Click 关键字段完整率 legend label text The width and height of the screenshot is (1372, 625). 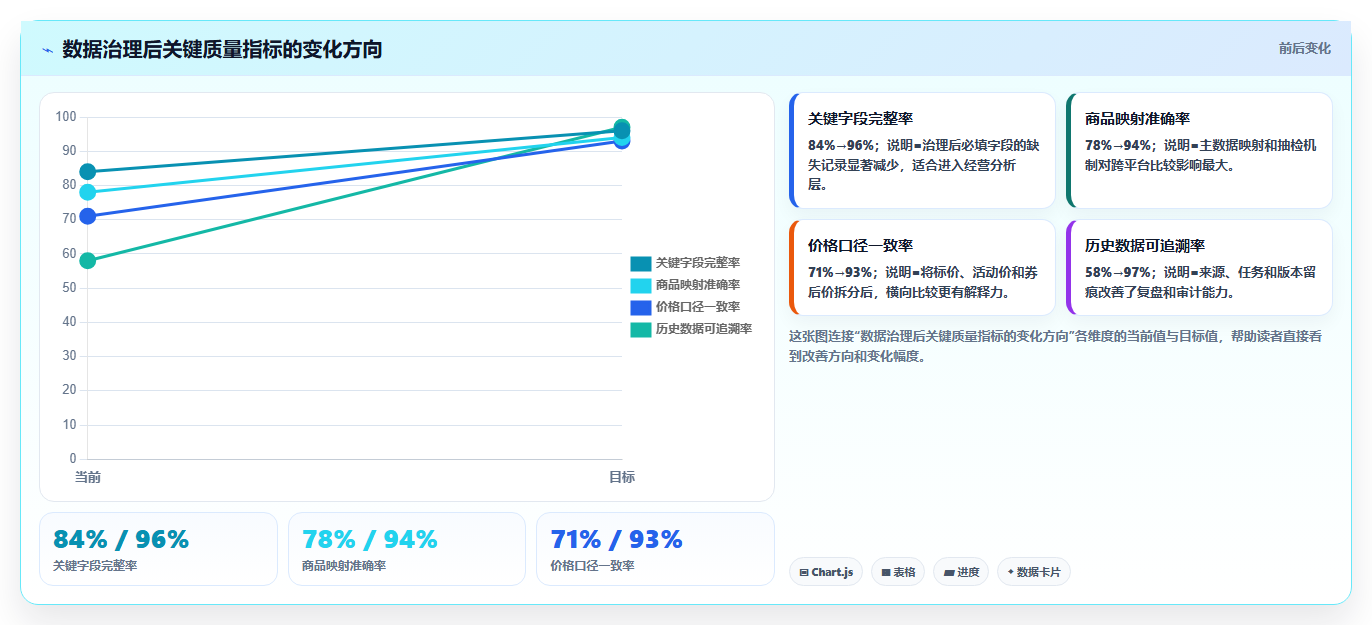pyautogui.click(x=698, y=263)
